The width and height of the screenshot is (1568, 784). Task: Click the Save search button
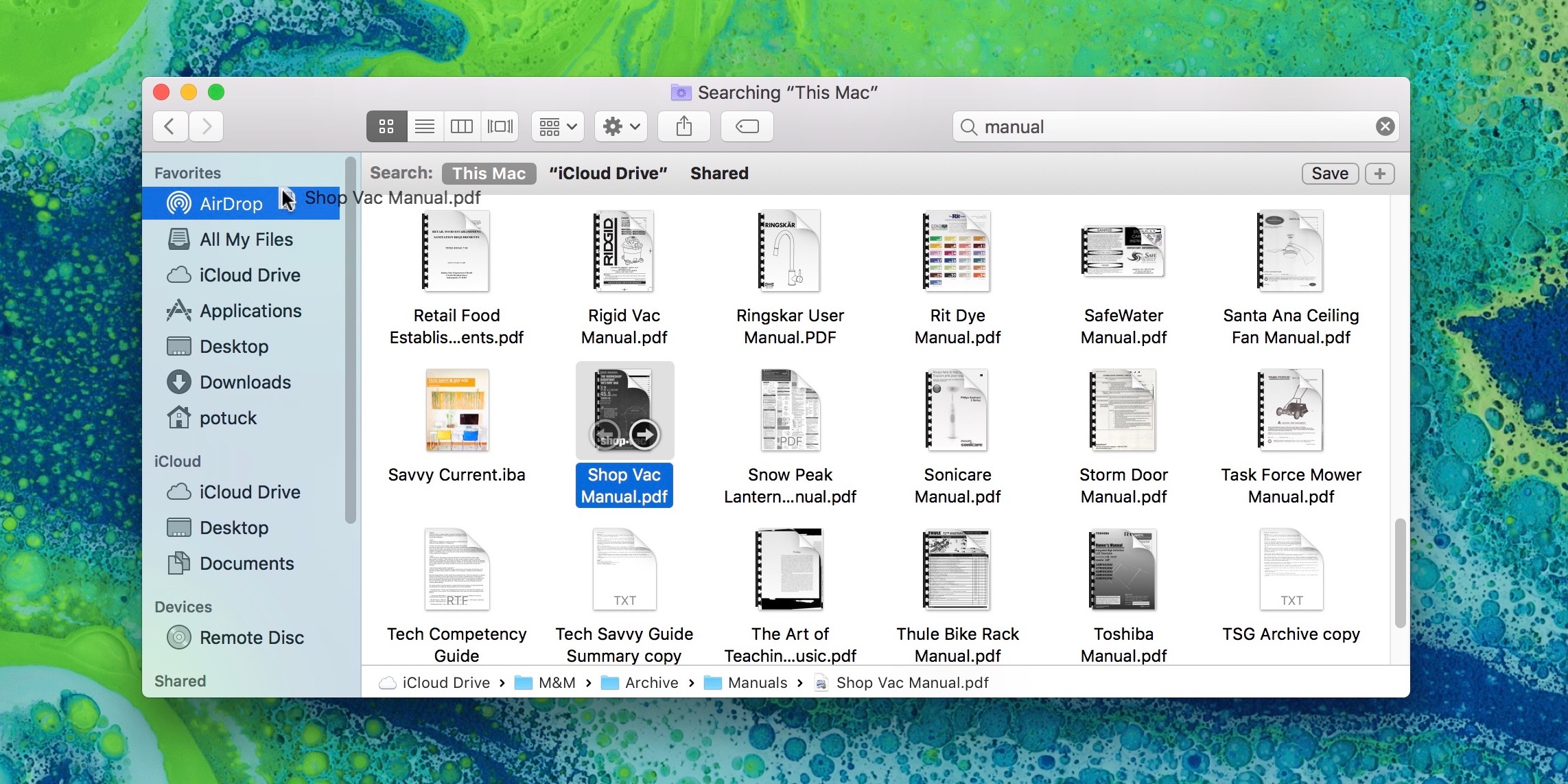pyautogui.click(x=1329, y=174)
